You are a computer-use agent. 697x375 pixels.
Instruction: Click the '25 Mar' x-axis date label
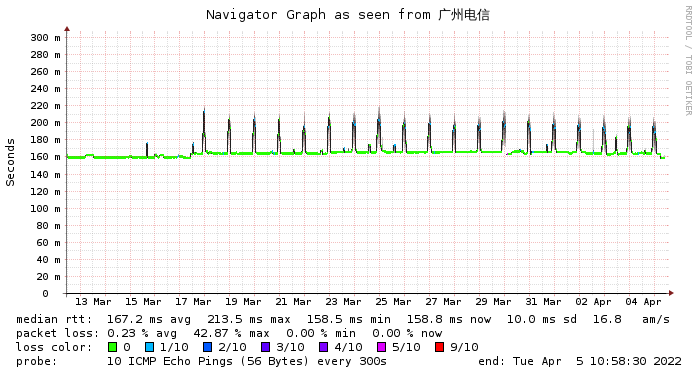(393, 302)
